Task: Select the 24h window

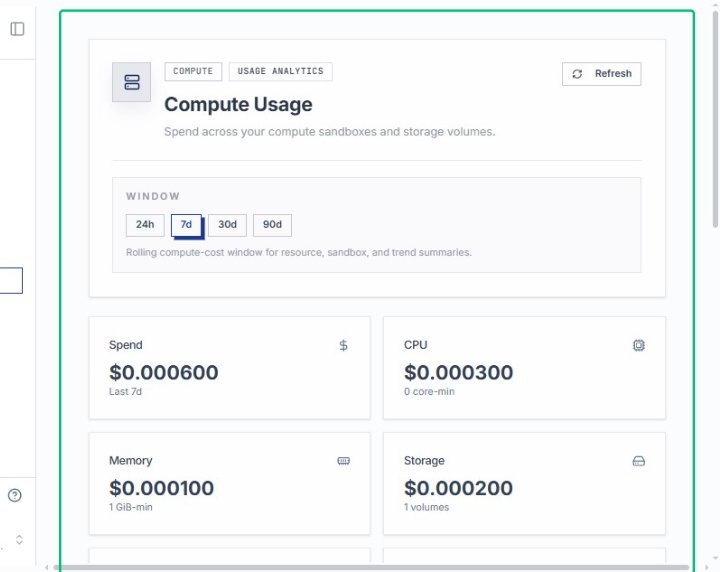Action: coord(145,225)
